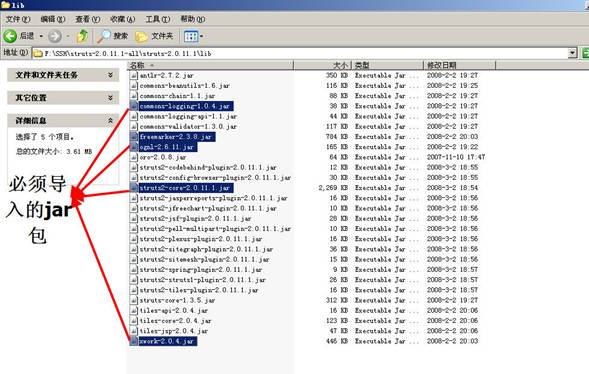Click file name tiles-api-2.0.4.jar
Image resolution: width=589 pixels, height=374 pixels.
point(174,311)
